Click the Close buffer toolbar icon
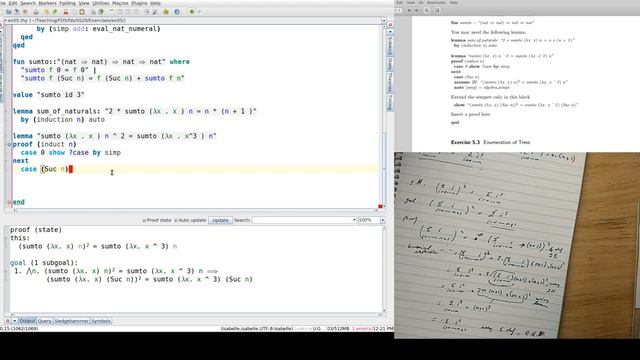The height and width of the screenshot is (360, 640). pyautogui.click(x=25, y=12)
